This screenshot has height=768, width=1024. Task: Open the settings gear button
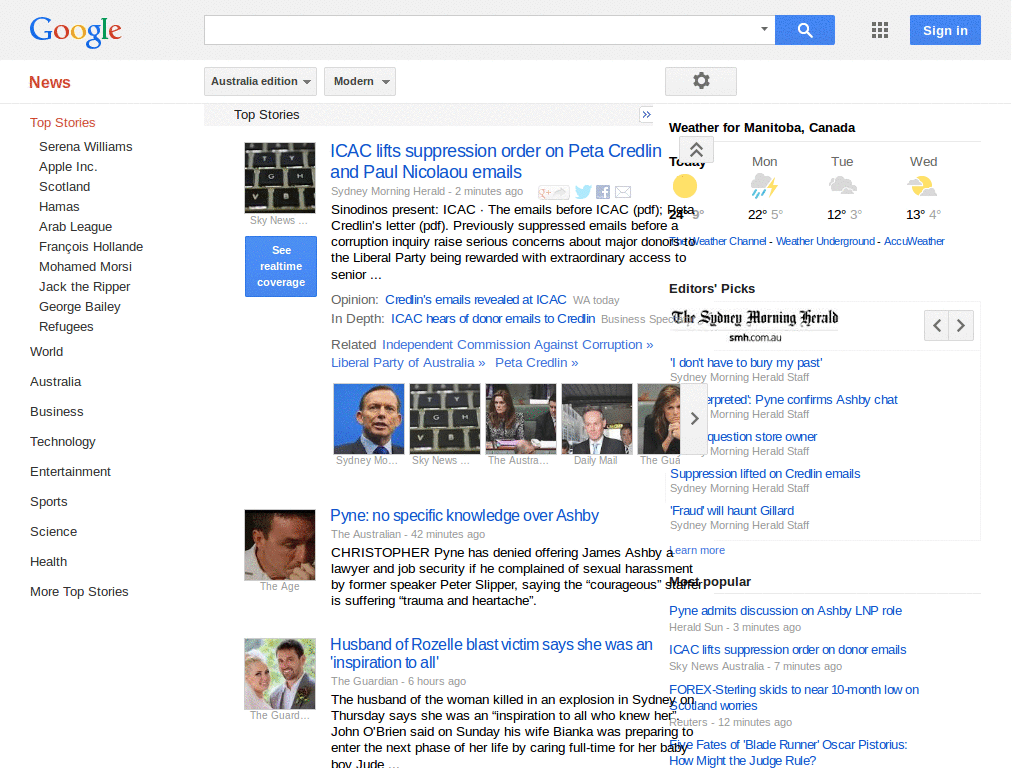pos(701,81)
